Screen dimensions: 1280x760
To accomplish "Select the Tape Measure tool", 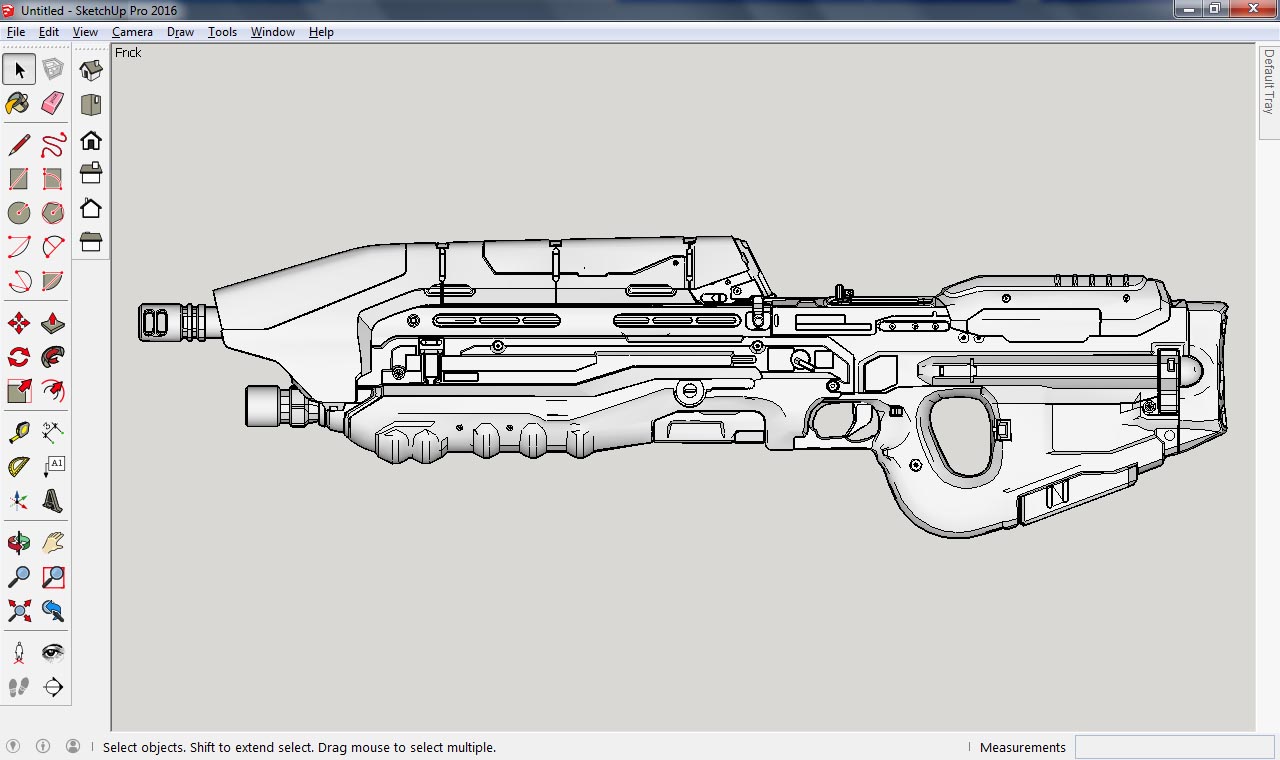I will (x=19, y=433).
